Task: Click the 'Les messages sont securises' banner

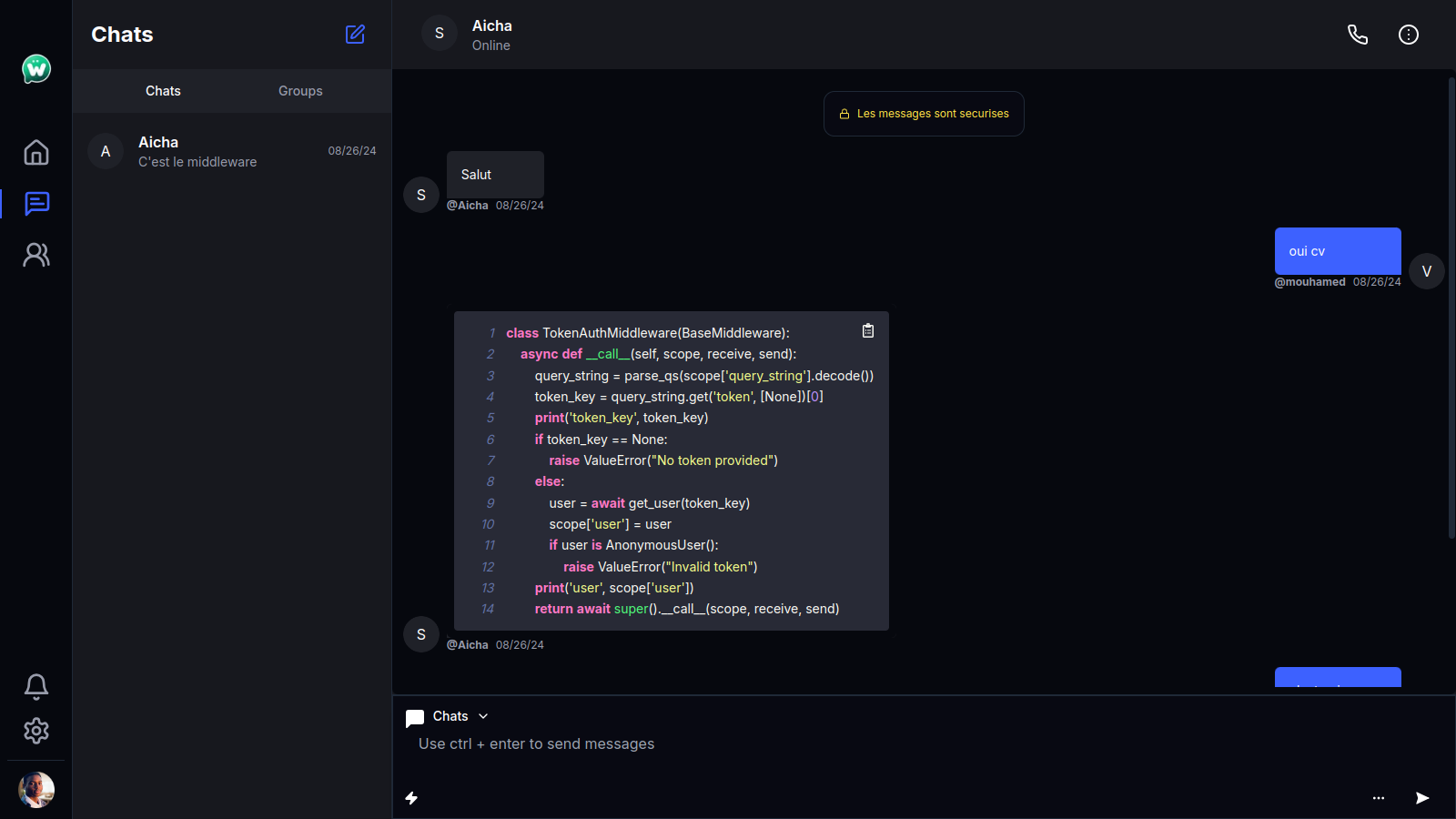Action: tap(924, 113)
